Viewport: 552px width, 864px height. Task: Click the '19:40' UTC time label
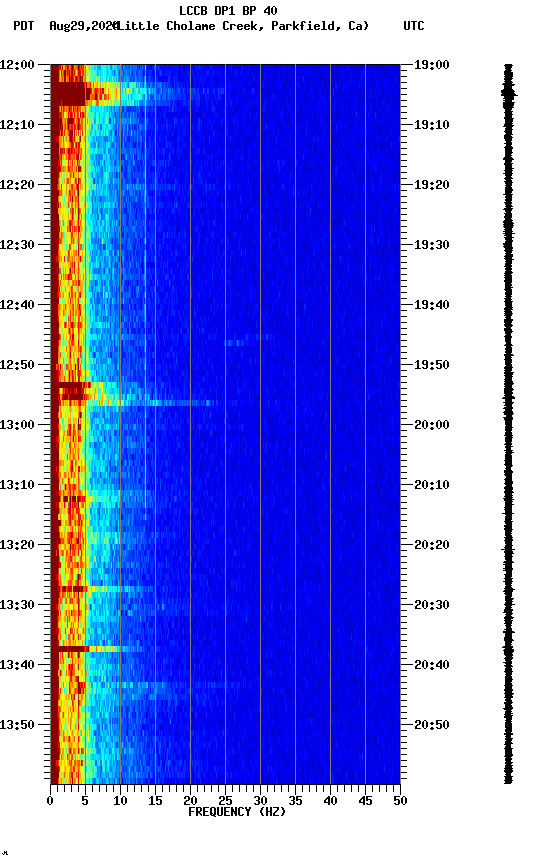pyautogui.click(x=432, y=305)
